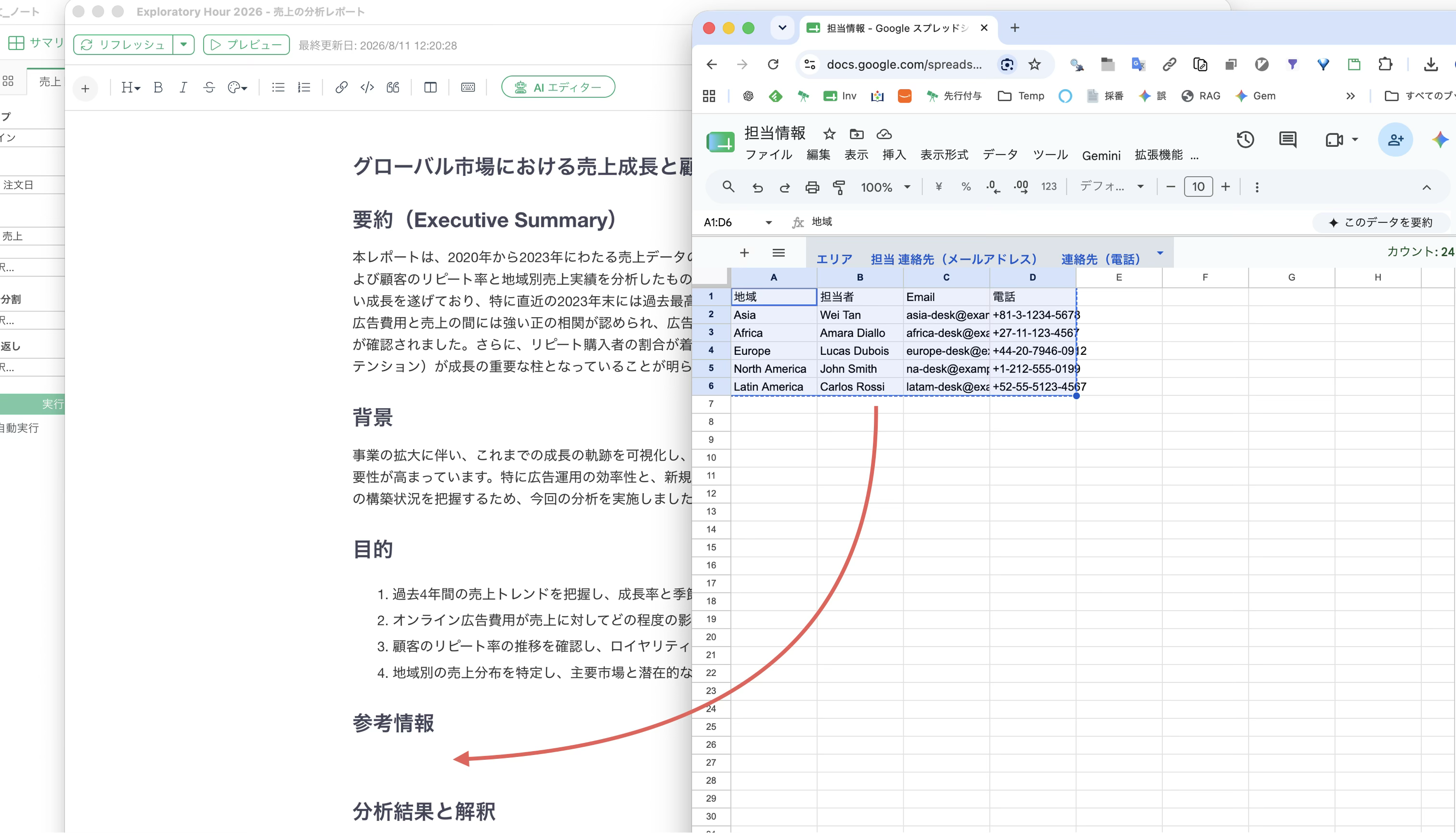Open the comments panel in Sheets
The width and height of the screenshot is (1456, 833).
1287,140
